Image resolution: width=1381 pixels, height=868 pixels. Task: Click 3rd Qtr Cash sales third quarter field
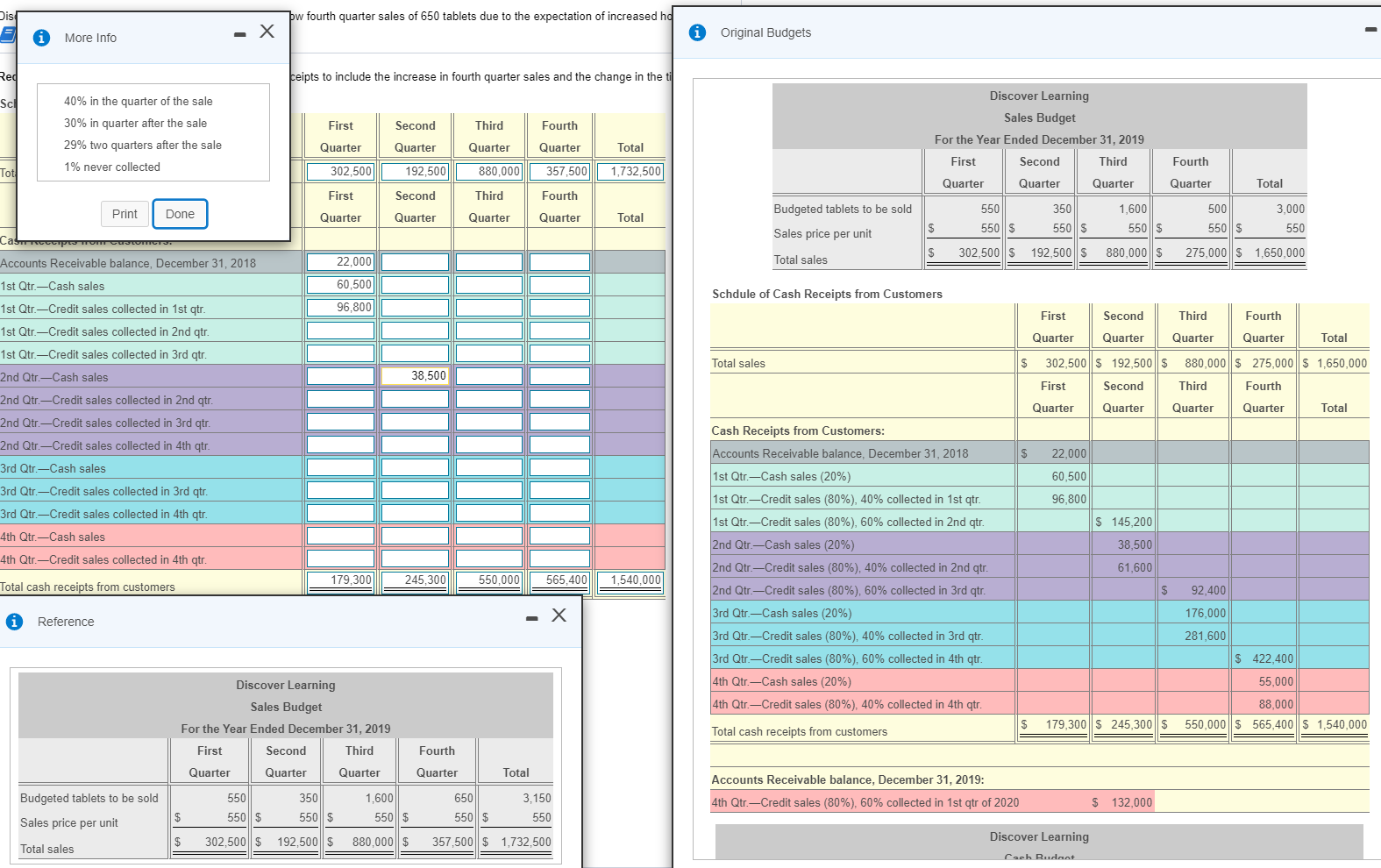tap(489, 466)
